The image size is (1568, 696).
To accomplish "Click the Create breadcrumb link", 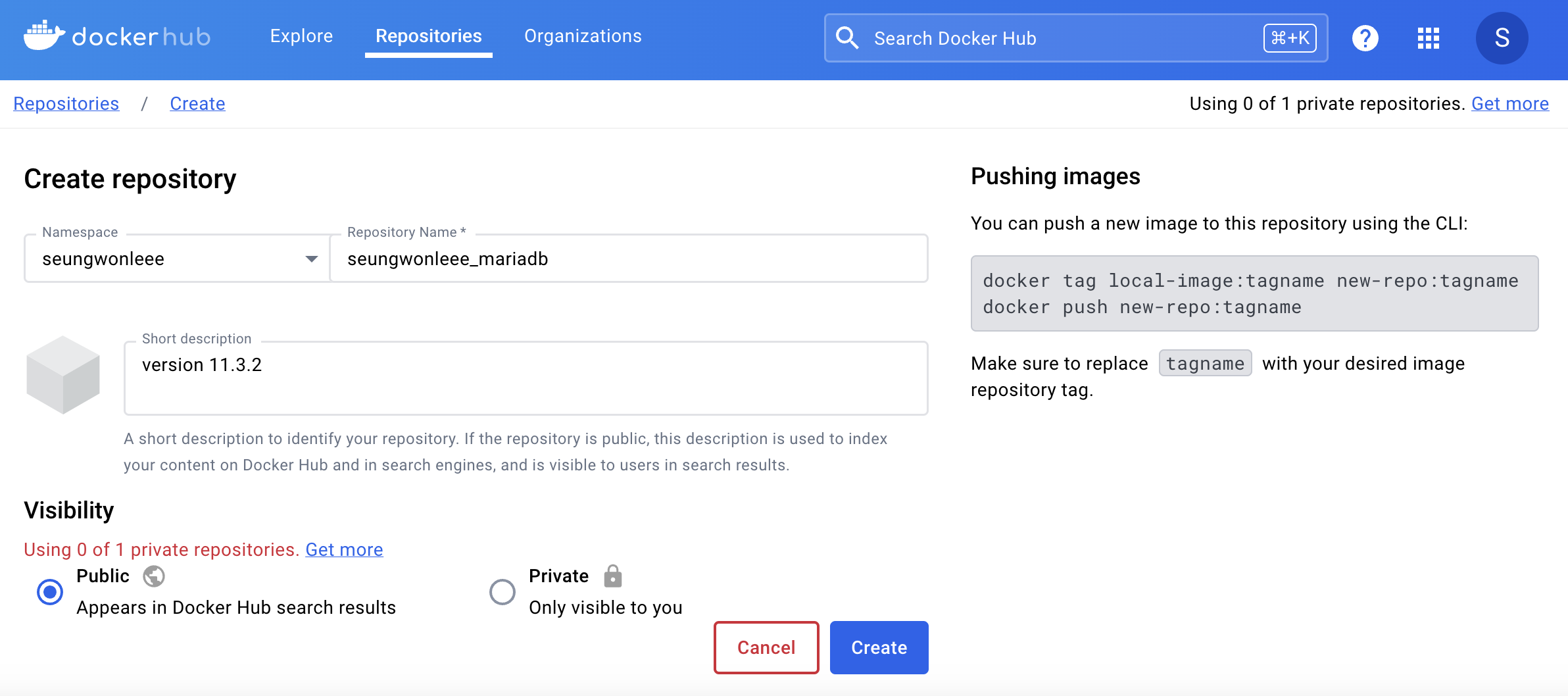I will [x=197, y=104].
